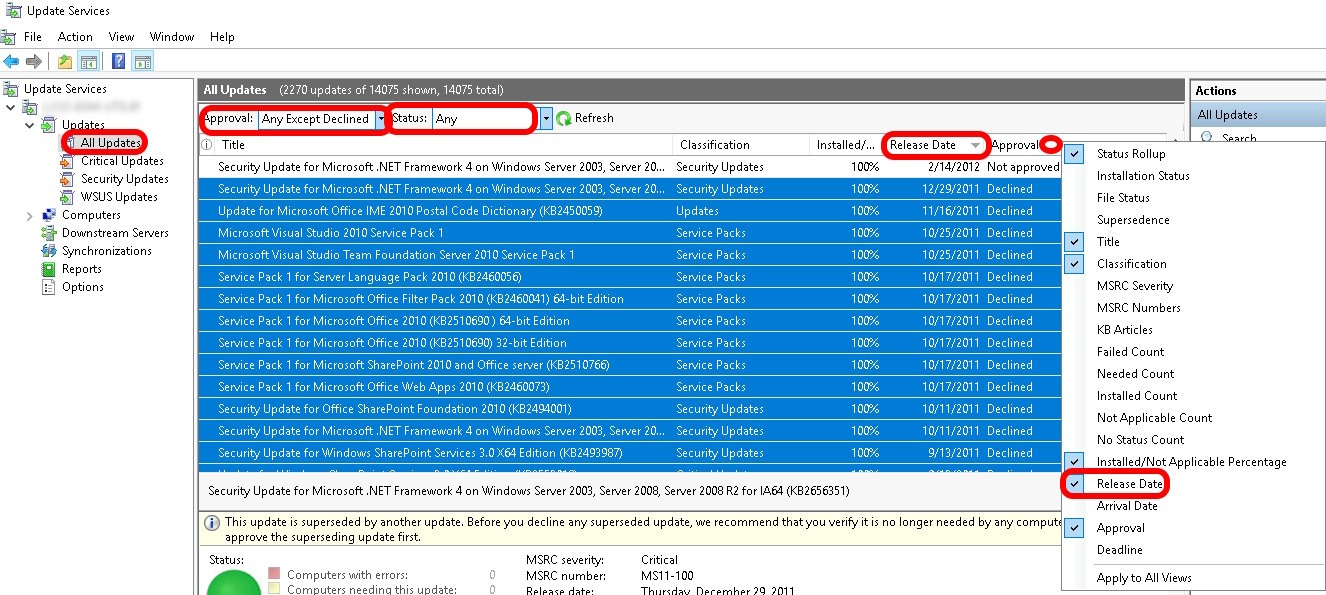Open the Approval filter dropdown
This screenshot has height=595, width=1326.
click(380, 119)
